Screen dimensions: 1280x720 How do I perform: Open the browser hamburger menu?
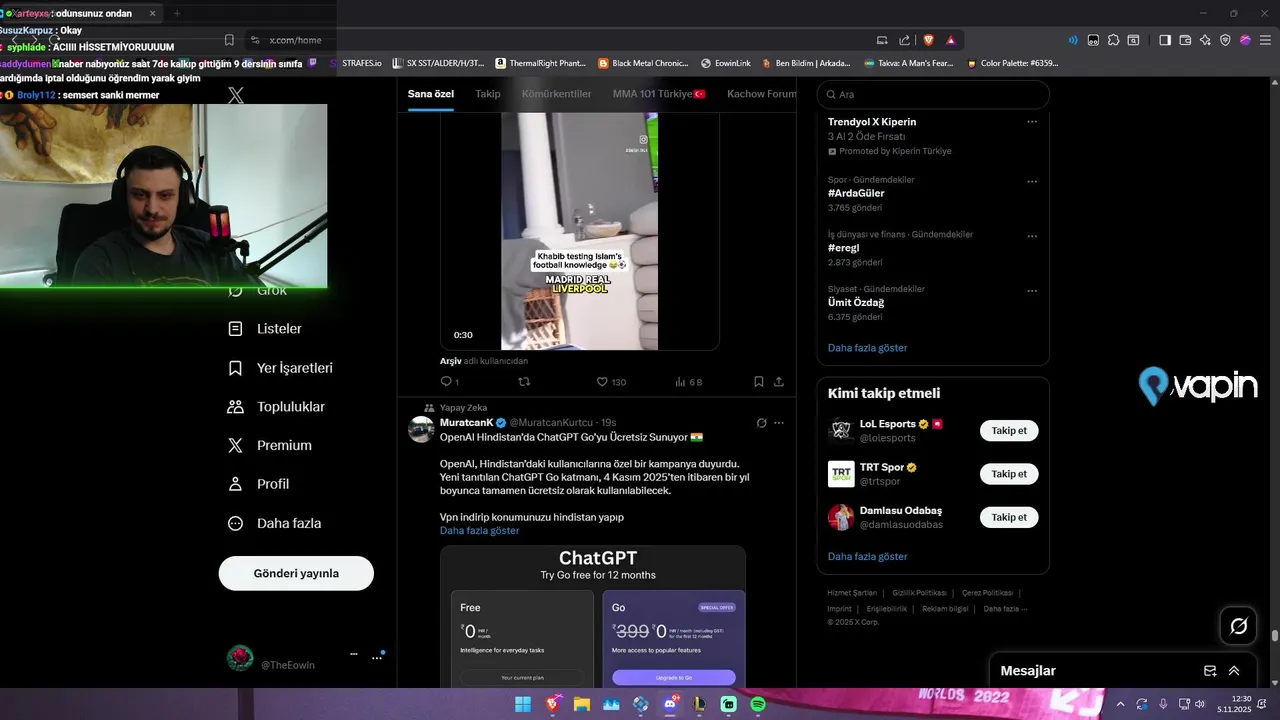(x=1264, y=40)
